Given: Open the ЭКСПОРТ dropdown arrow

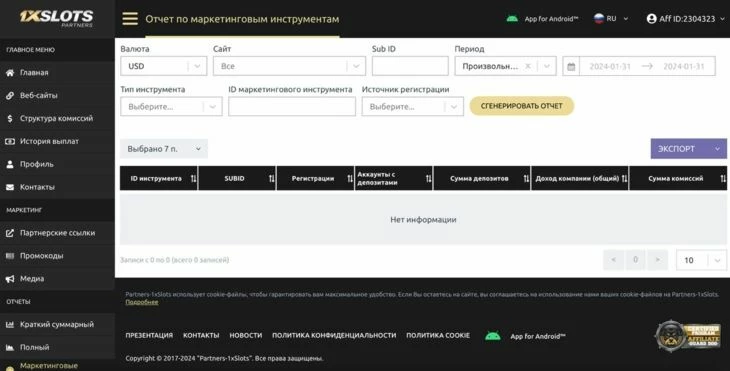Looking at the screenshot, I should click(x=717, y=149).
